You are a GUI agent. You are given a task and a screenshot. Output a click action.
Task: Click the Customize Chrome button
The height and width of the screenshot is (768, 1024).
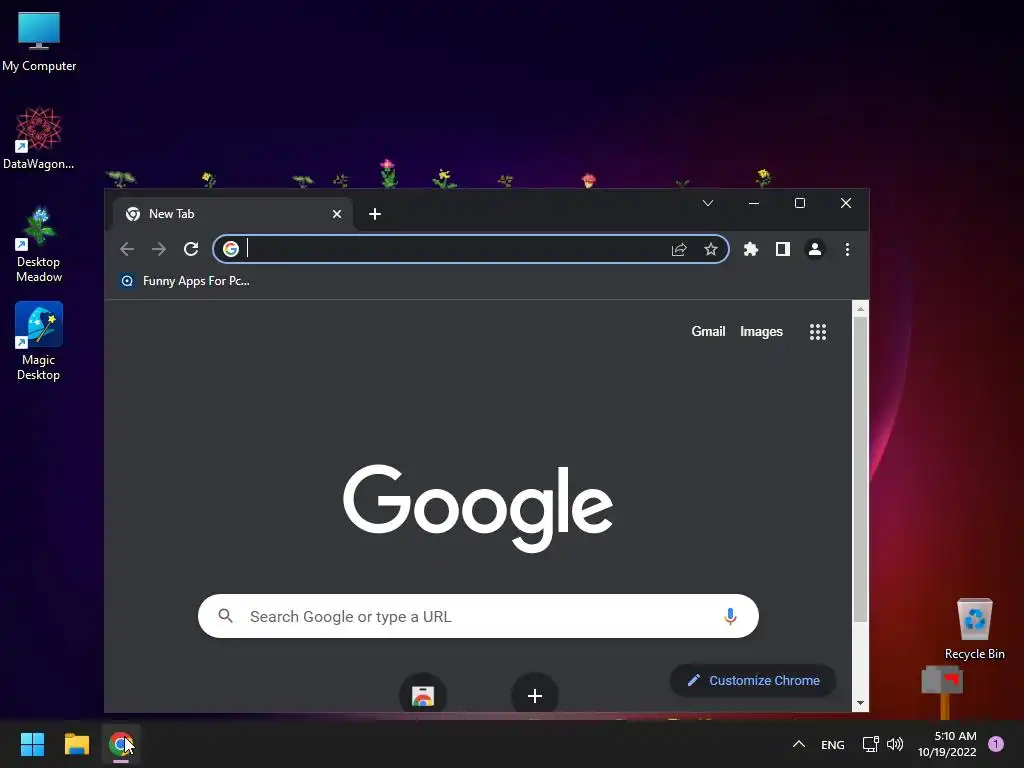tap(753, 680)
